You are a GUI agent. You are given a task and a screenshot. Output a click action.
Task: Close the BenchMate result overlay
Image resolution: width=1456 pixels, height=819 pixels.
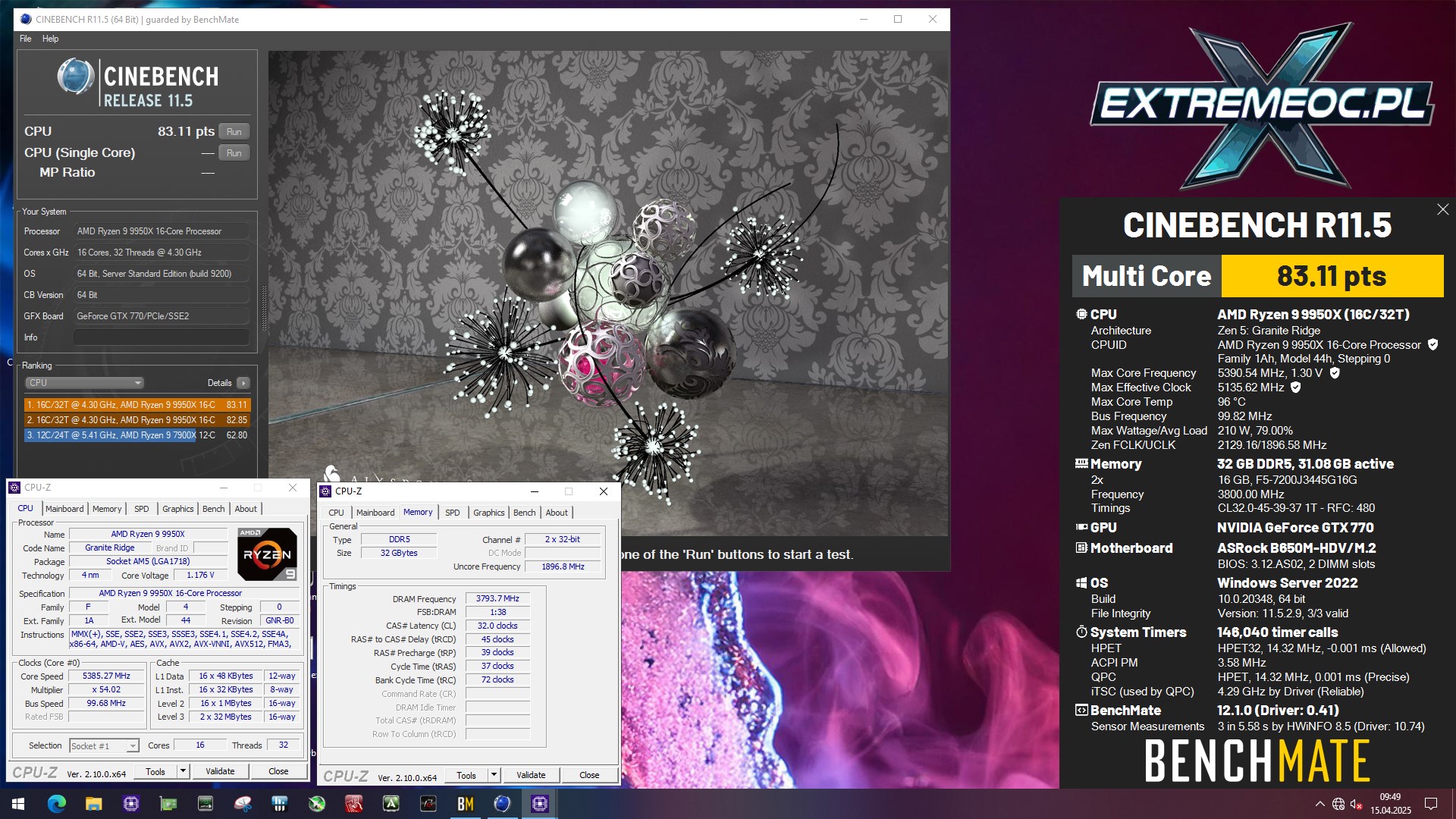click(1442, 209)
